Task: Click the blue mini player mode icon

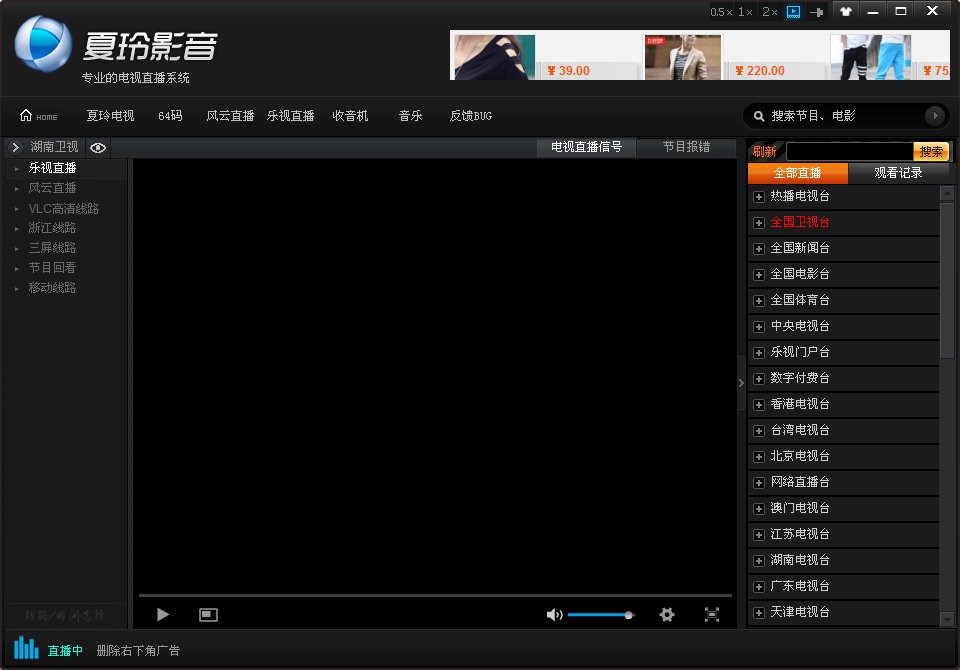Action: click(x=793, y=12)
